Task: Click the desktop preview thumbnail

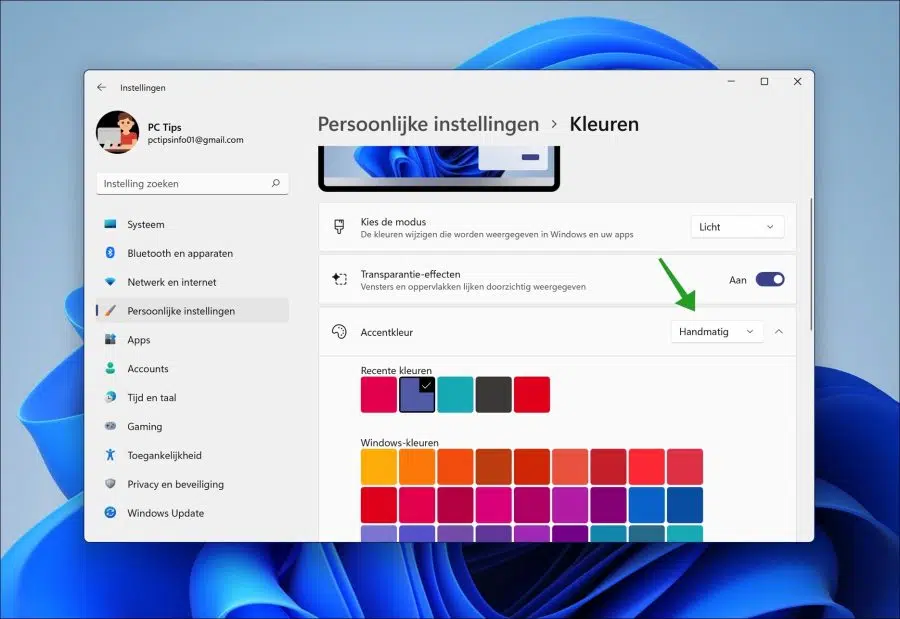Action: tap(439, 168)
